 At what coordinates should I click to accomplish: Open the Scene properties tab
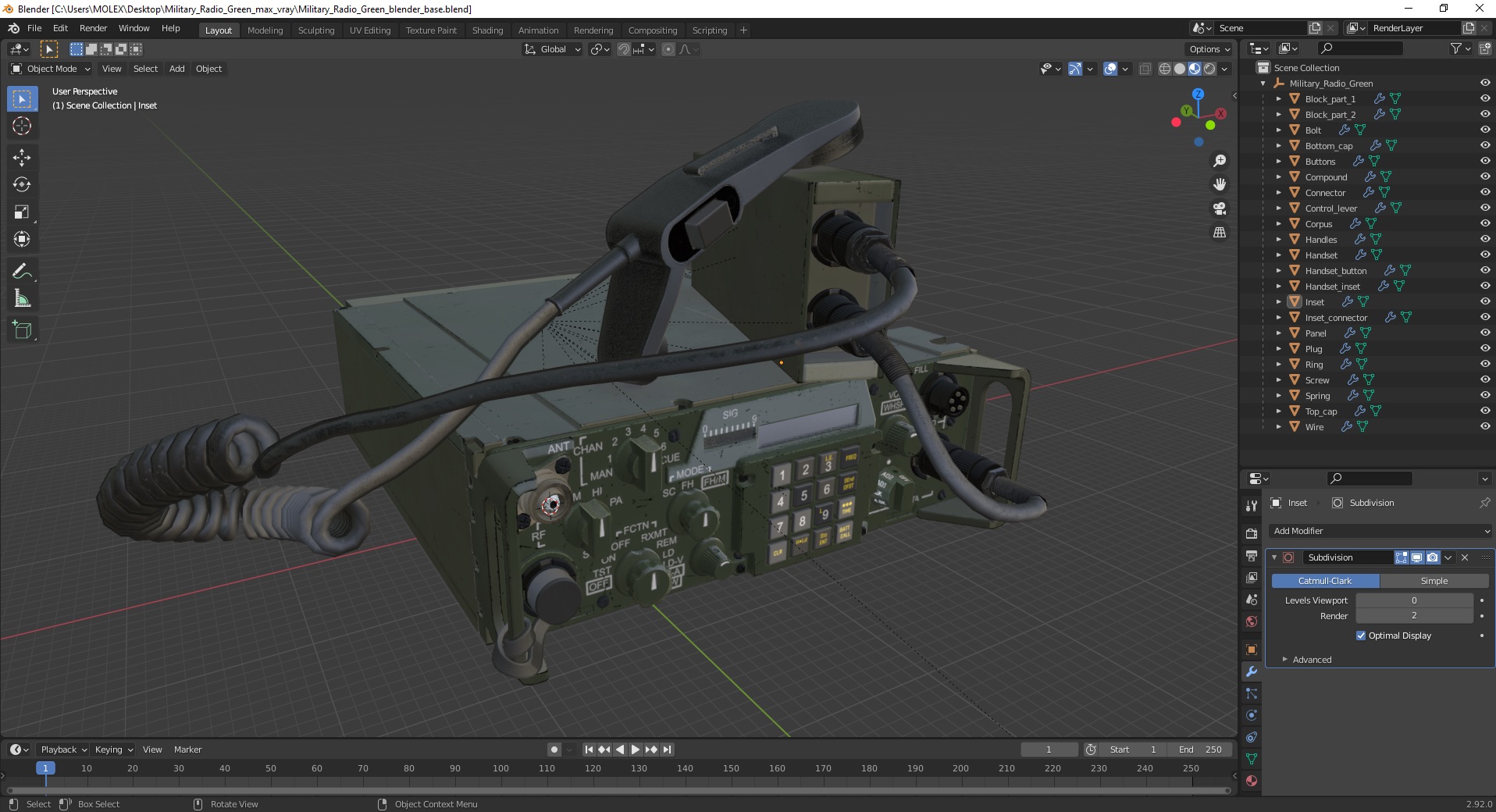click(1252, 600)
